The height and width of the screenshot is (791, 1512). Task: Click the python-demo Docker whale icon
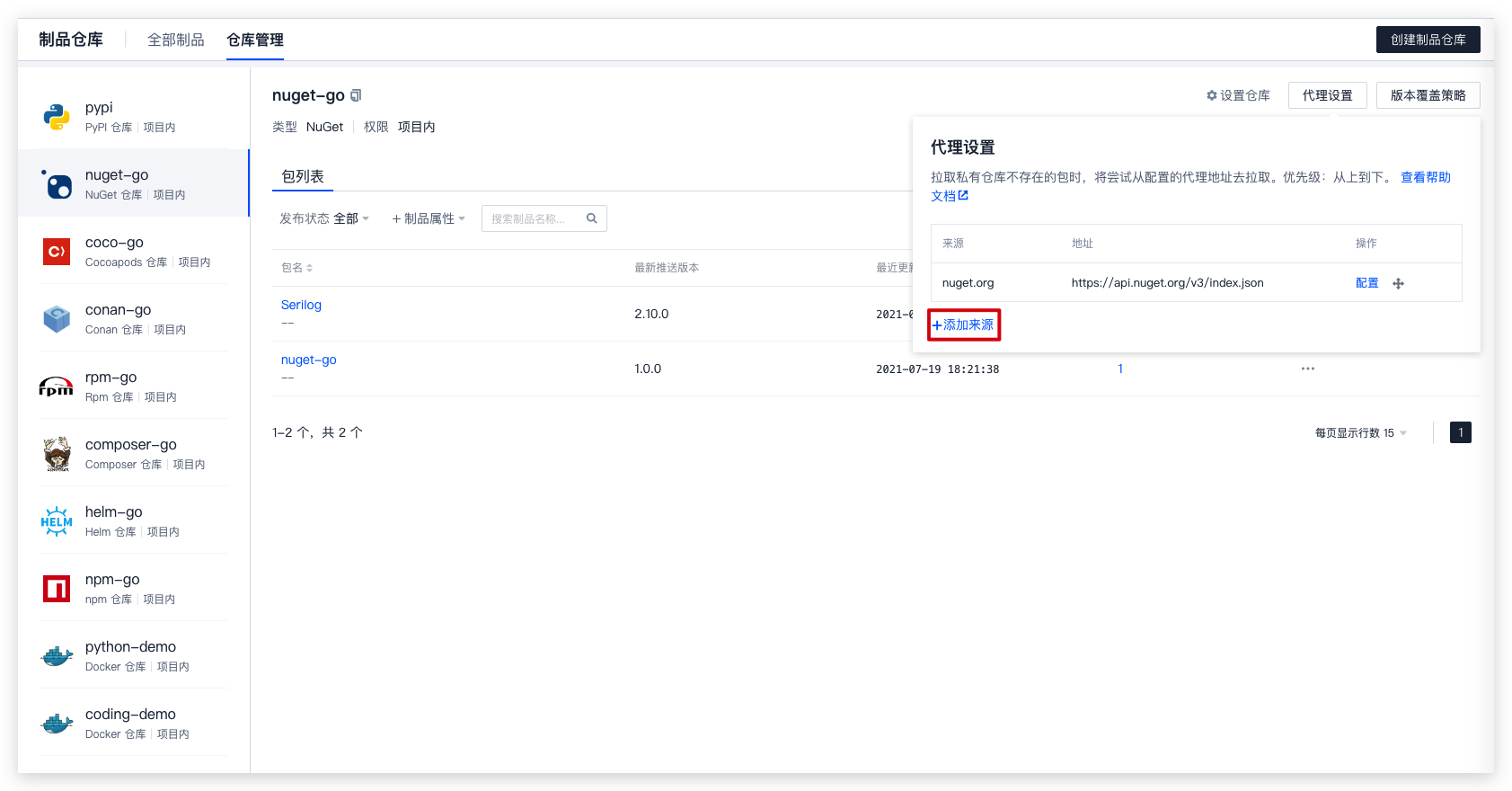[57, 656]
